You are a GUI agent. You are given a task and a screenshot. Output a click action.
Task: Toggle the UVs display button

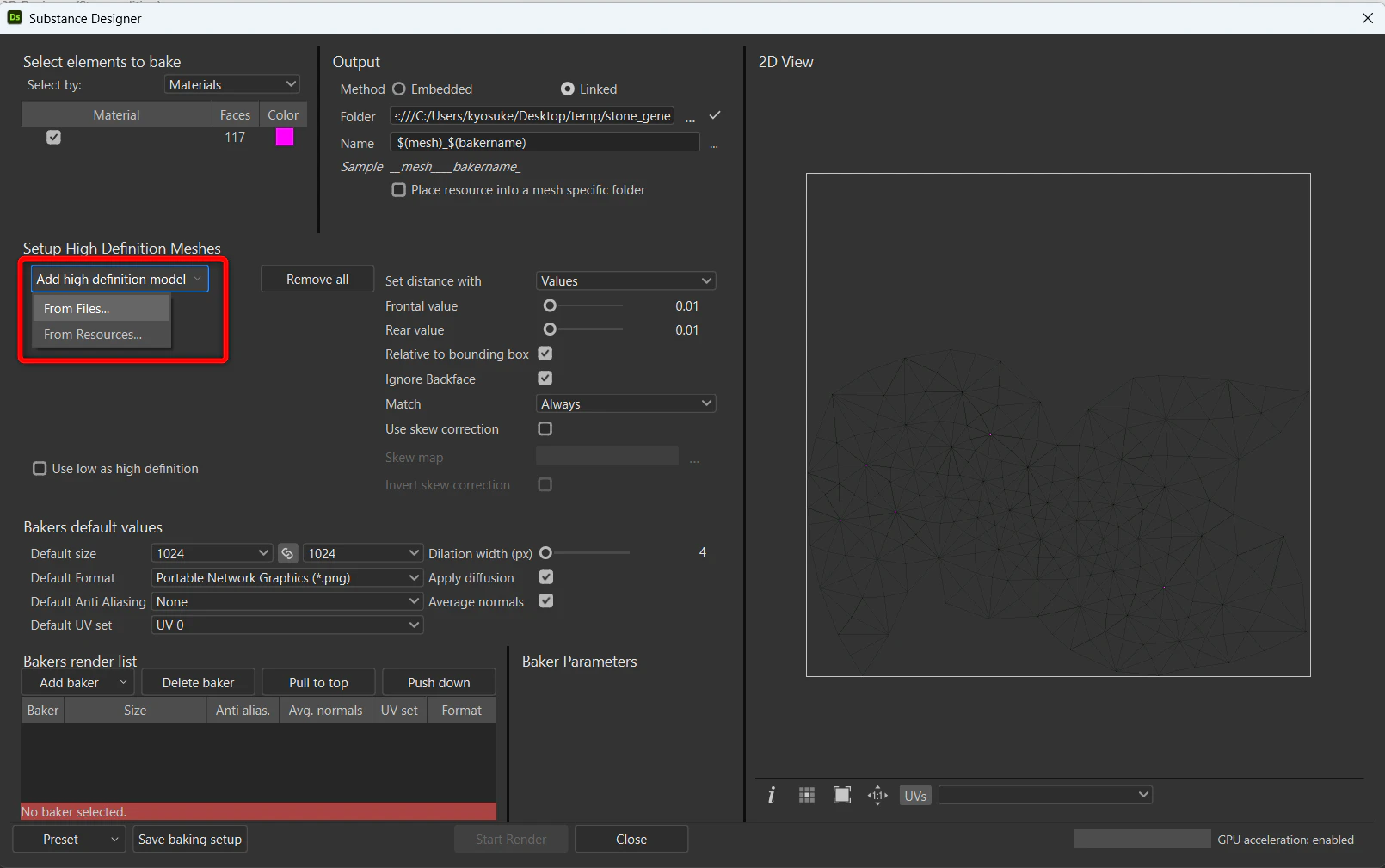[915, 796]
